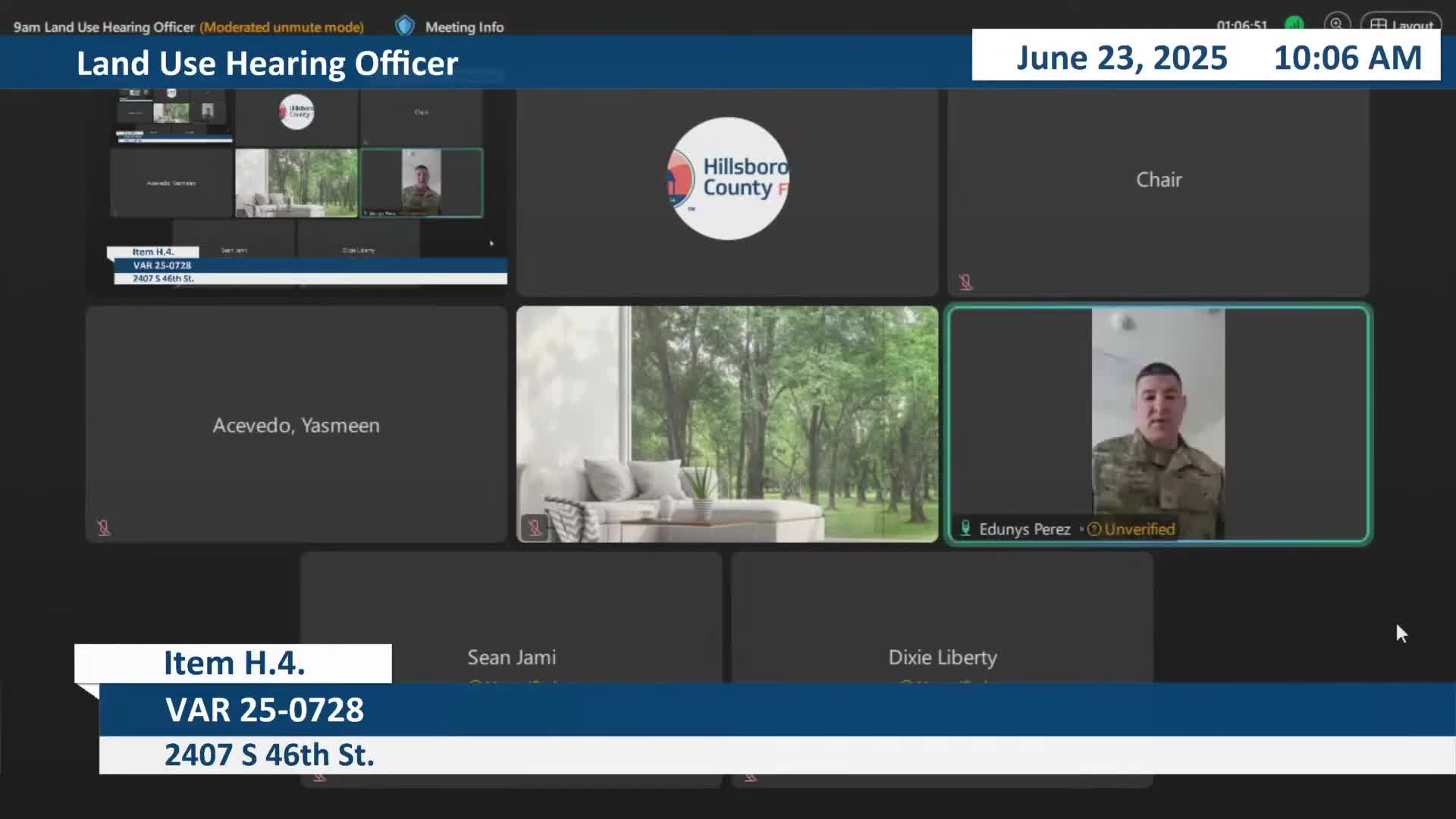
Task: Click the Meeting Info shield icon
Action: 405,26
